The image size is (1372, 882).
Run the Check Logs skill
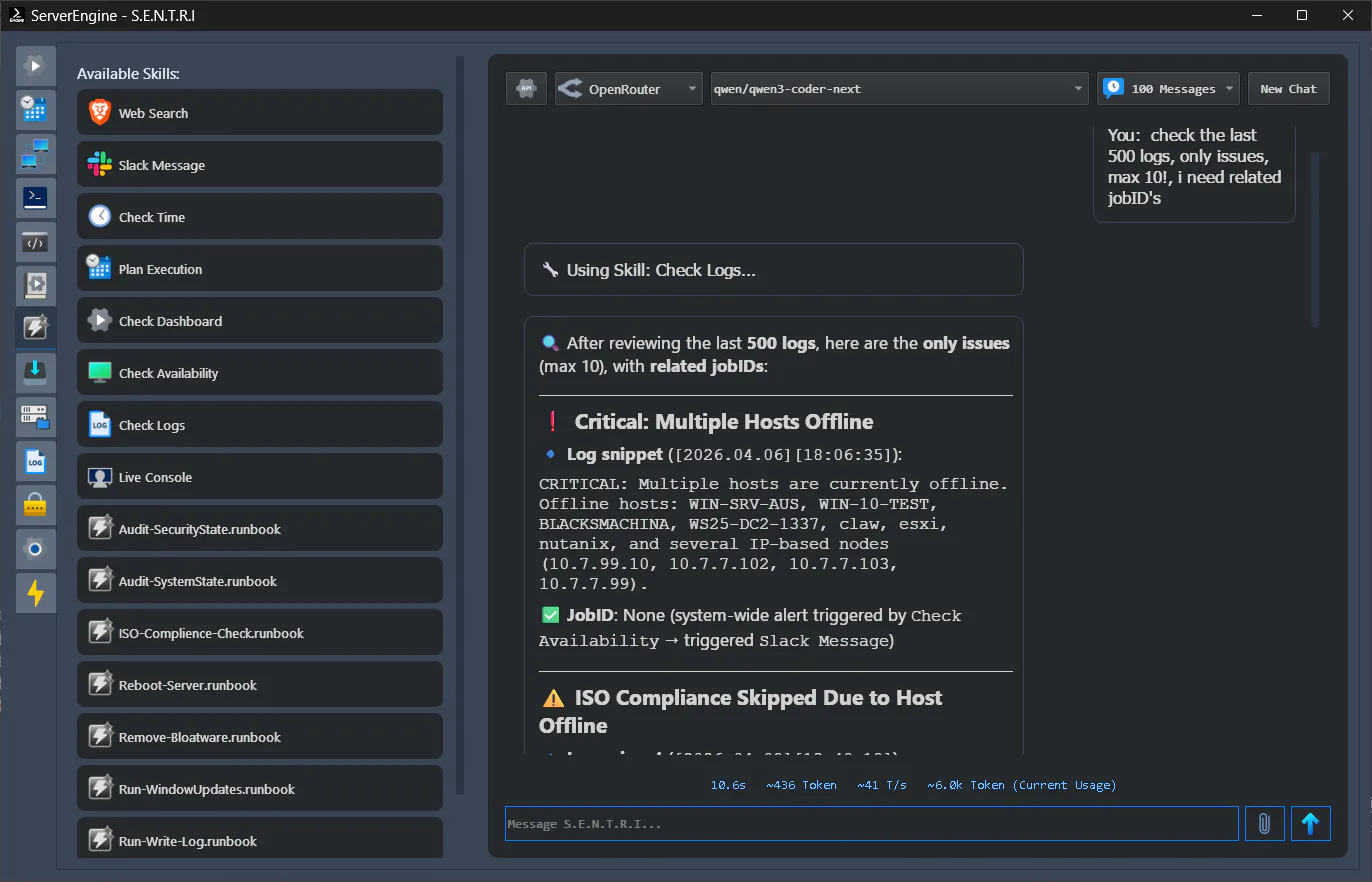(260, 424)
